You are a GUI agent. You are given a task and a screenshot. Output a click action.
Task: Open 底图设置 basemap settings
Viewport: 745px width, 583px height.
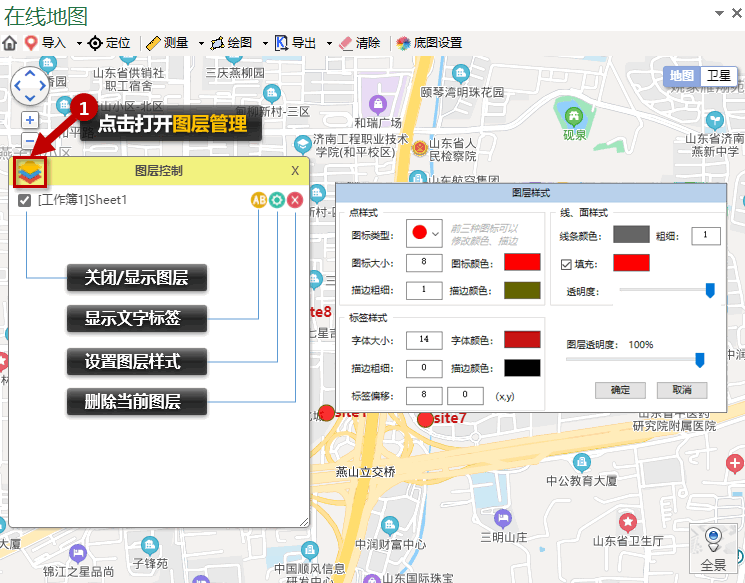pyautogui.click(x=429, y=43)
